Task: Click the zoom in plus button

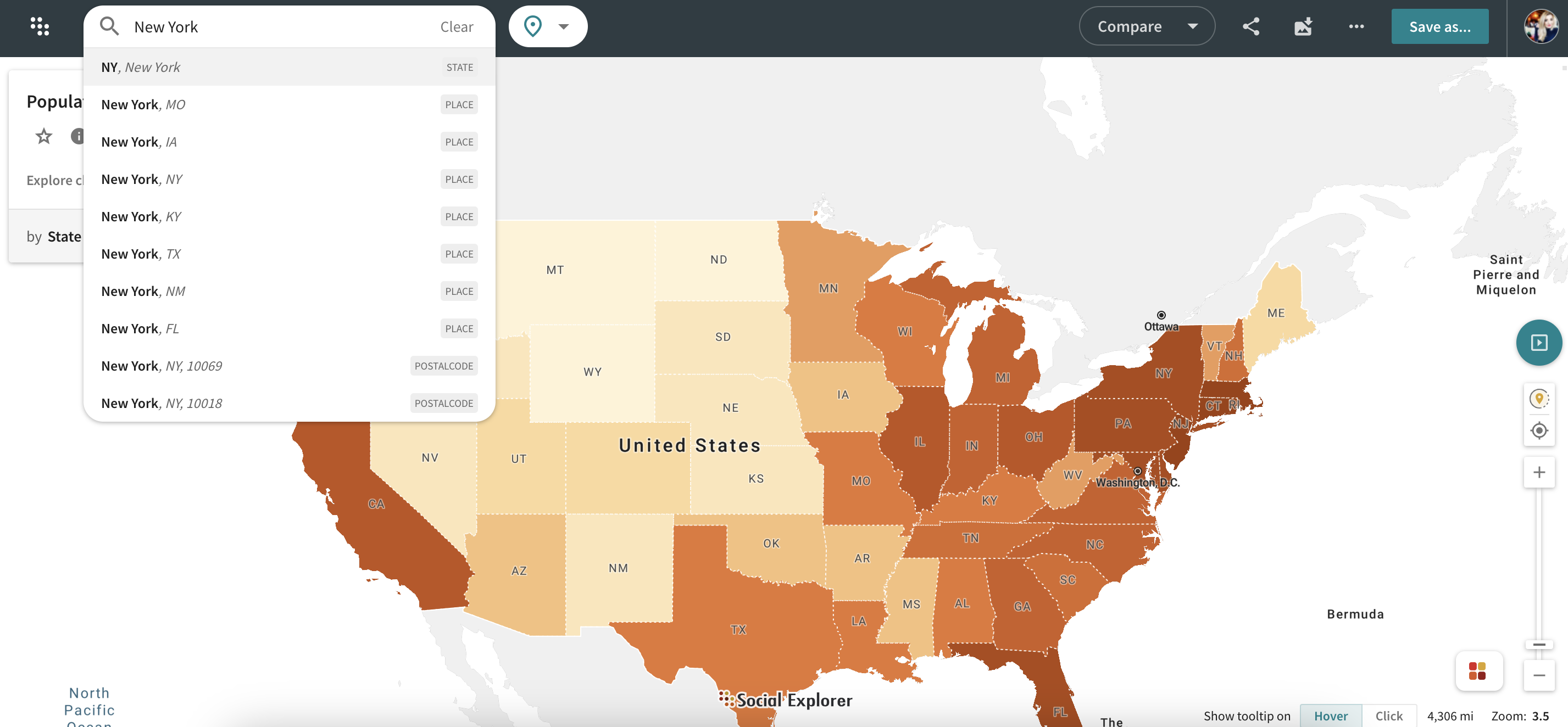Action: point(1538,472)
